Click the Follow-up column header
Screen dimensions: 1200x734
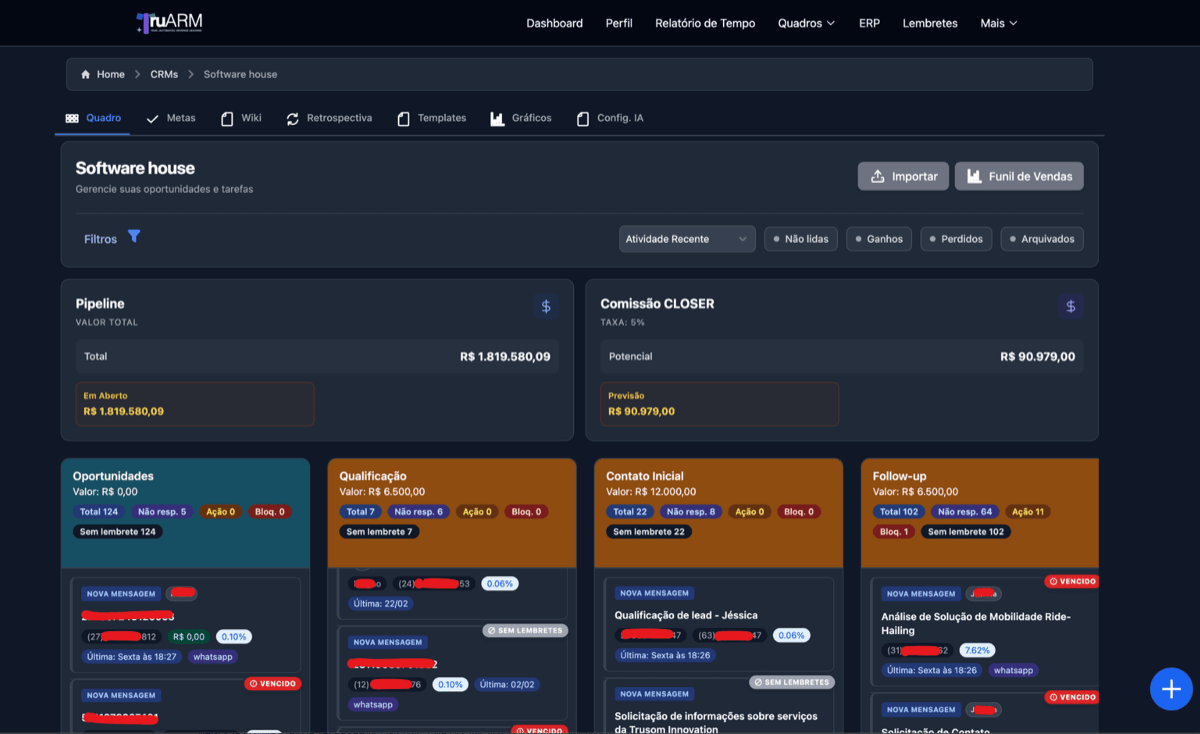(x=980, y=513)
